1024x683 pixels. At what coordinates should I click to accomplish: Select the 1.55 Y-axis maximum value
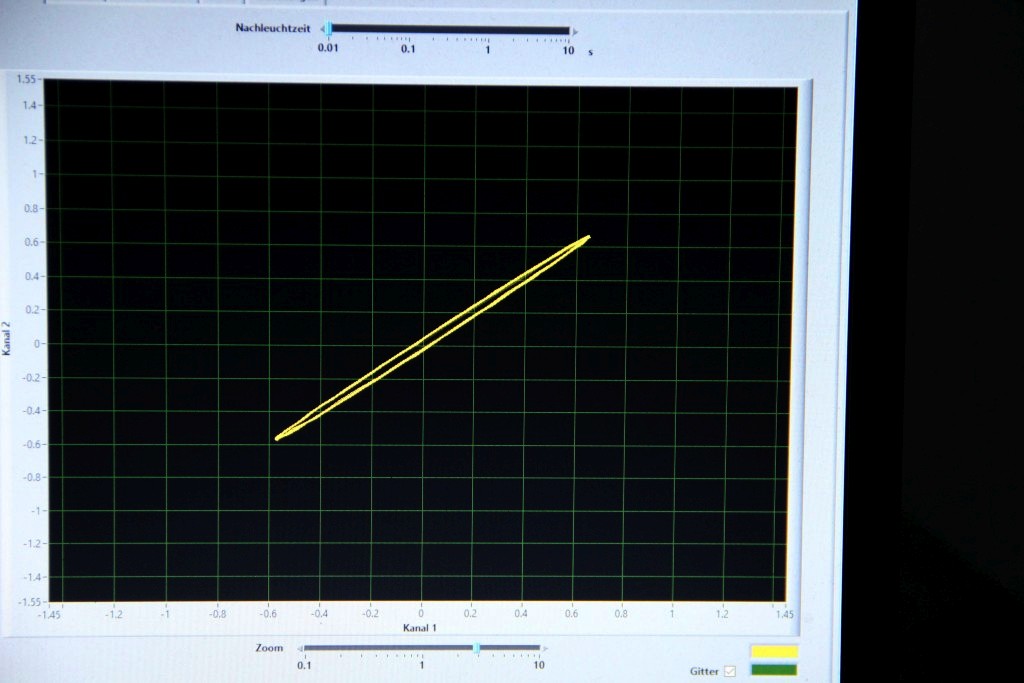27,78
